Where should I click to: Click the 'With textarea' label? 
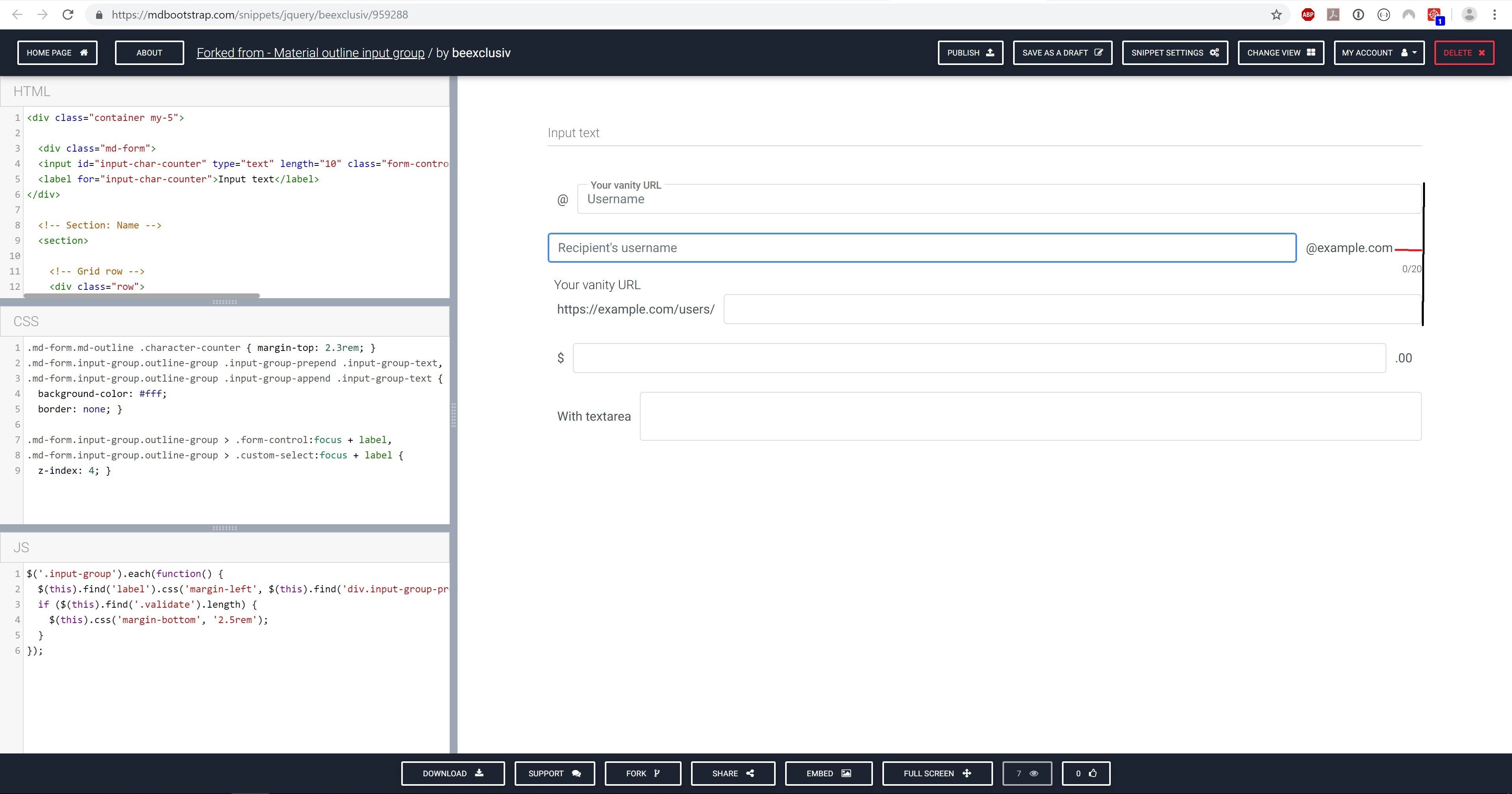tap(594, 416)
